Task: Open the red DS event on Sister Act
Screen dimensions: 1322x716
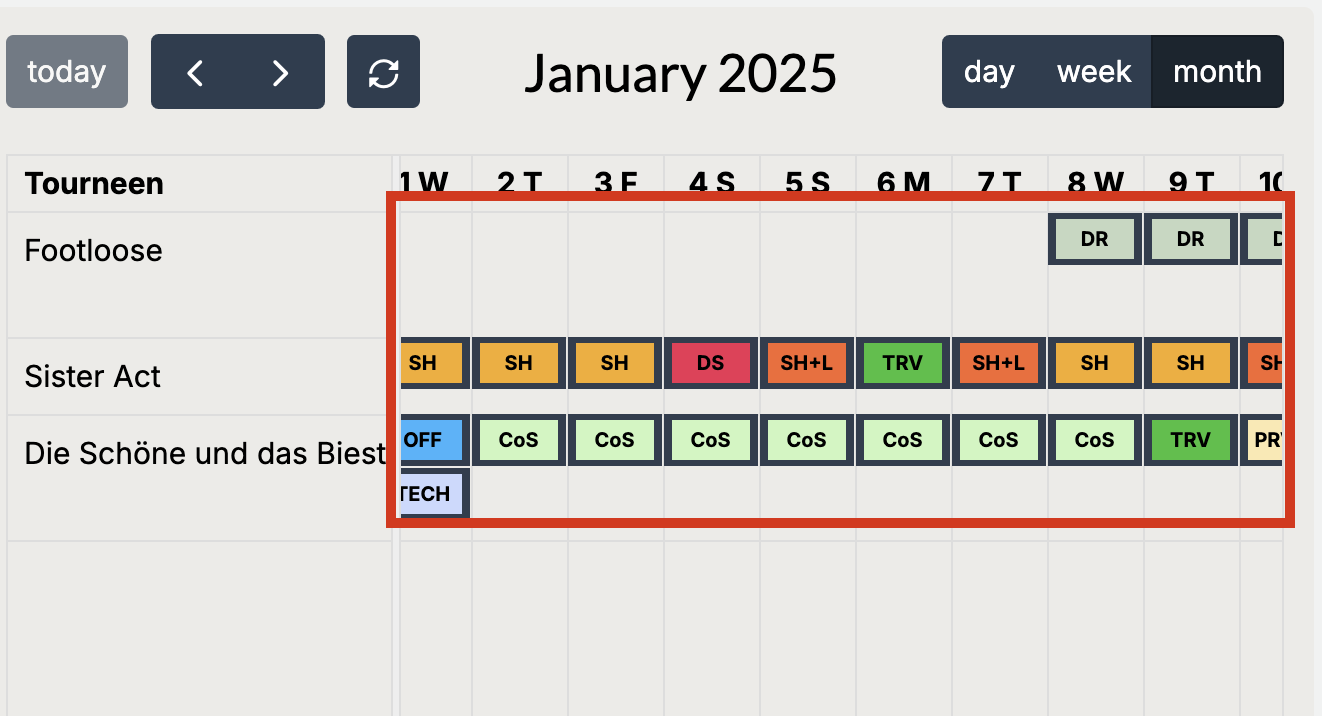Action: [x=710, y=363]
